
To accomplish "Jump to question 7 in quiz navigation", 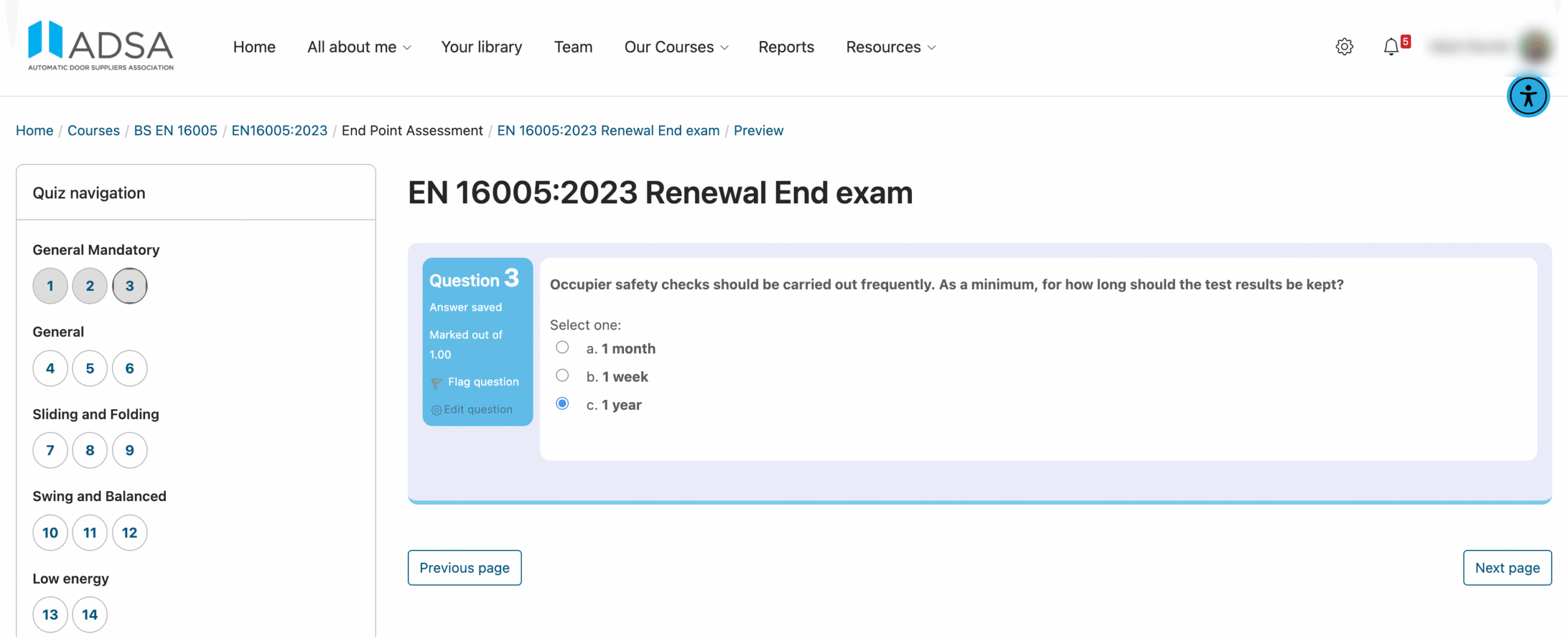I will coord(50,450).
